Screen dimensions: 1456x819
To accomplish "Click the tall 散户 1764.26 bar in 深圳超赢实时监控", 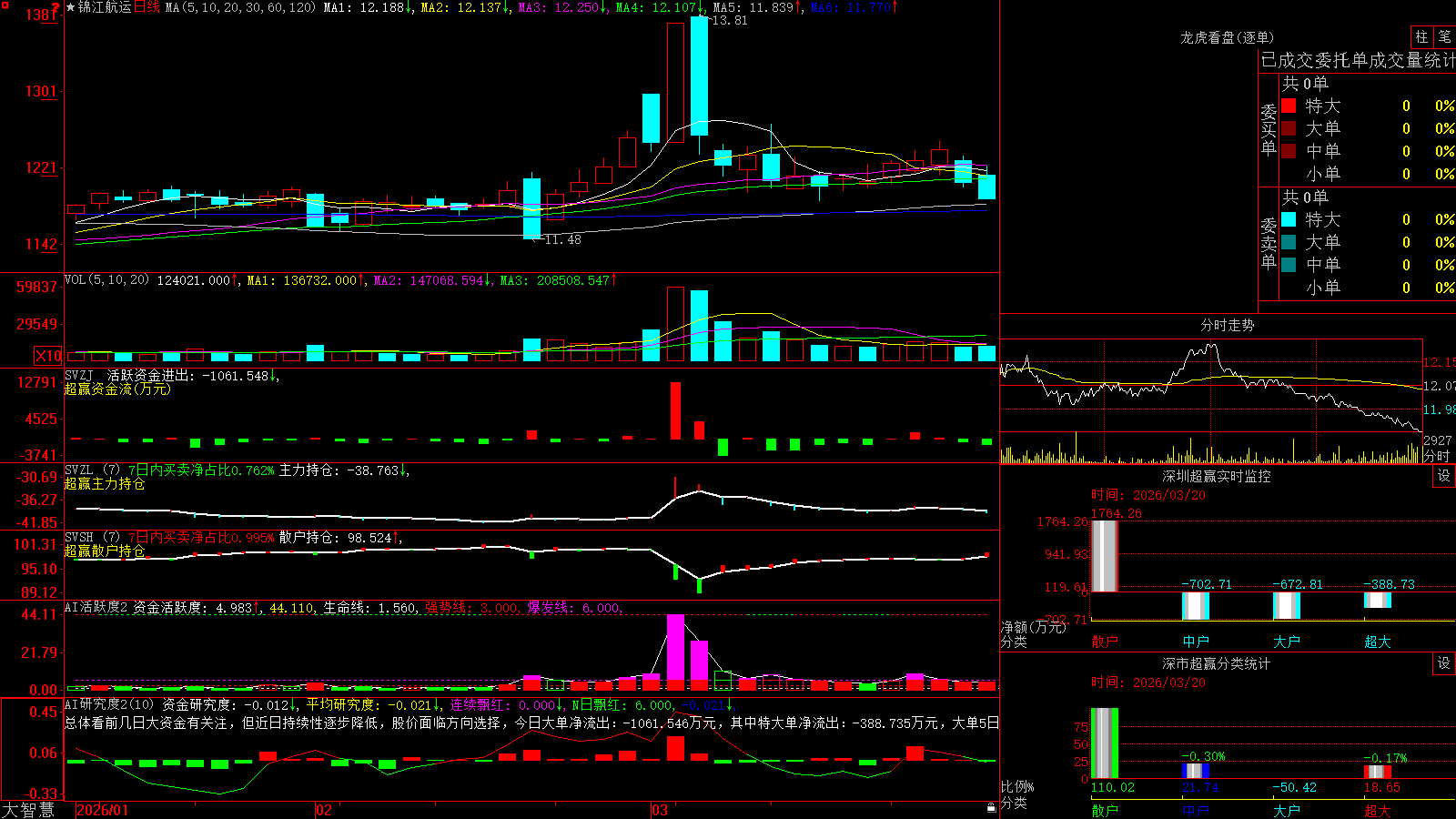I will click(1105, 556).
